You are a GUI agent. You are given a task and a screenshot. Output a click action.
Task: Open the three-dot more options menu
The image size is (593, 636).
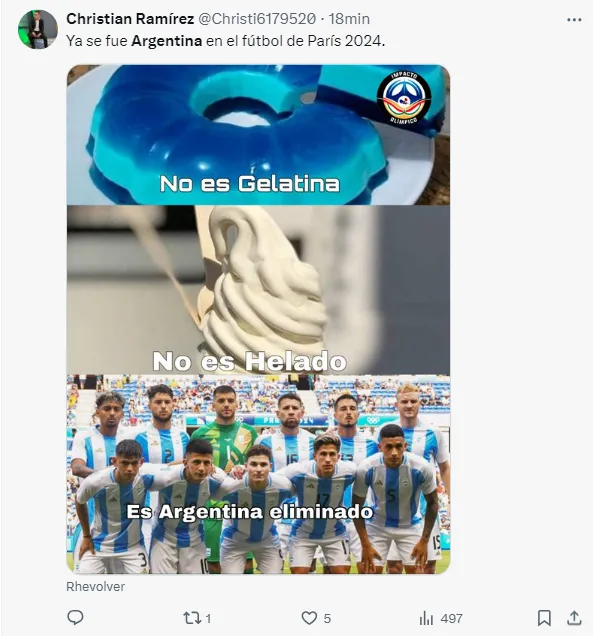[574, 19]
